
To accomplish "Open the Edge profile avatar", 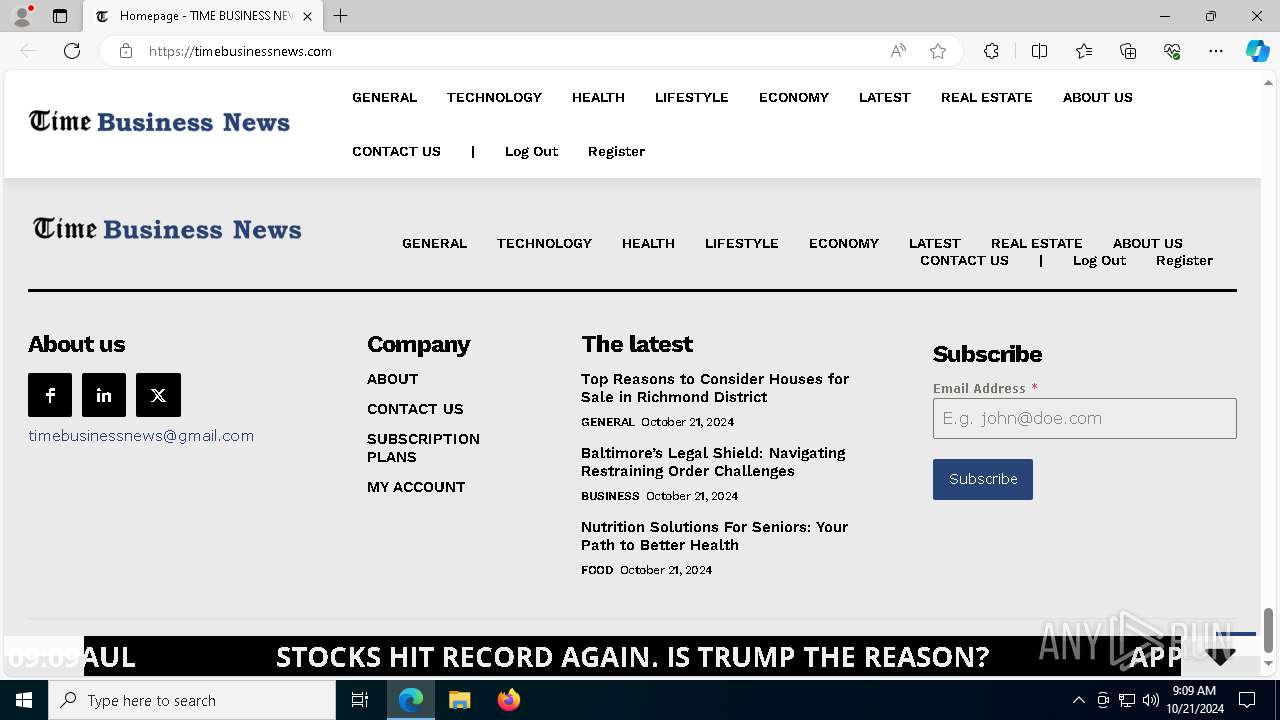I will 22,16.
